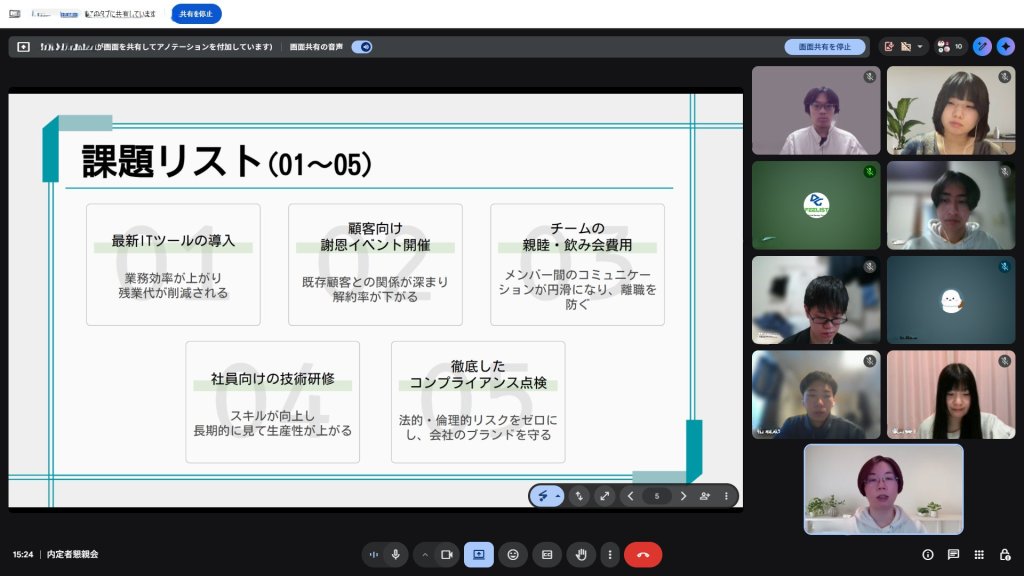
Task: Turn on closed captions
Action: pyautogui.click(x=547, y=554)
